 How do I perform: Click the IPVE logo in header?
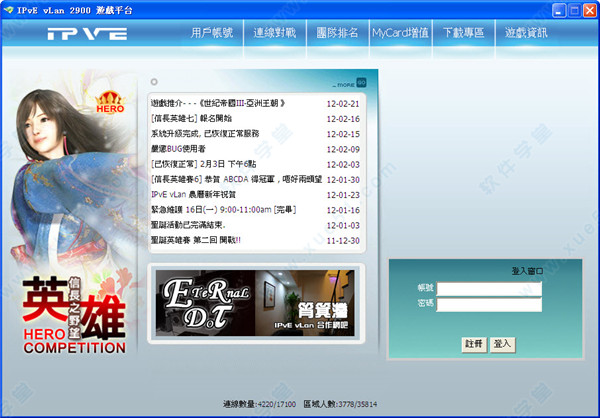(x=87, y=34)
